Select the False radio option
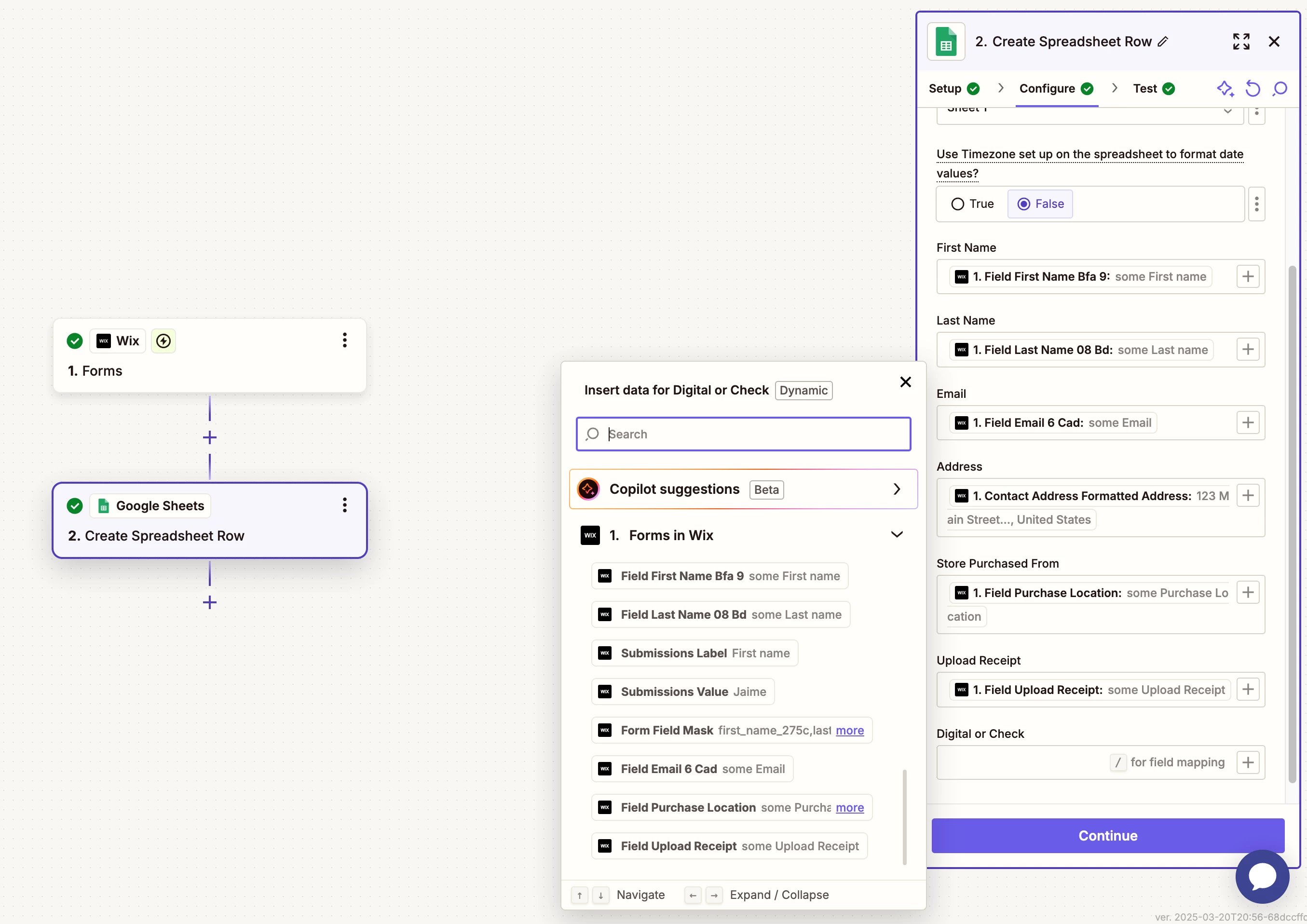The image size is (1307, 924). [1040, 204]
